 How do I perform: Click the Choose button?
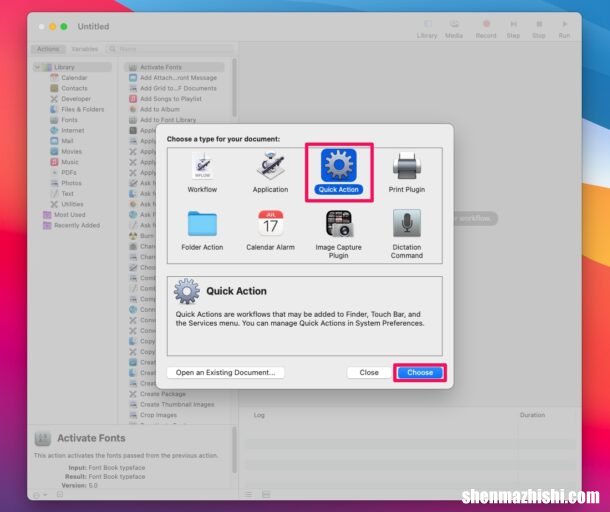420,373
